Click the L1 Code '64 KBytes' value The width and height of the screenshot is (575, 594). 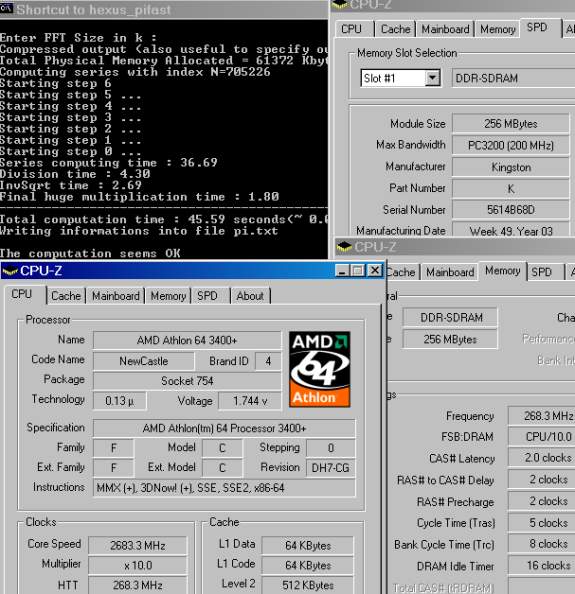(308, 566)
